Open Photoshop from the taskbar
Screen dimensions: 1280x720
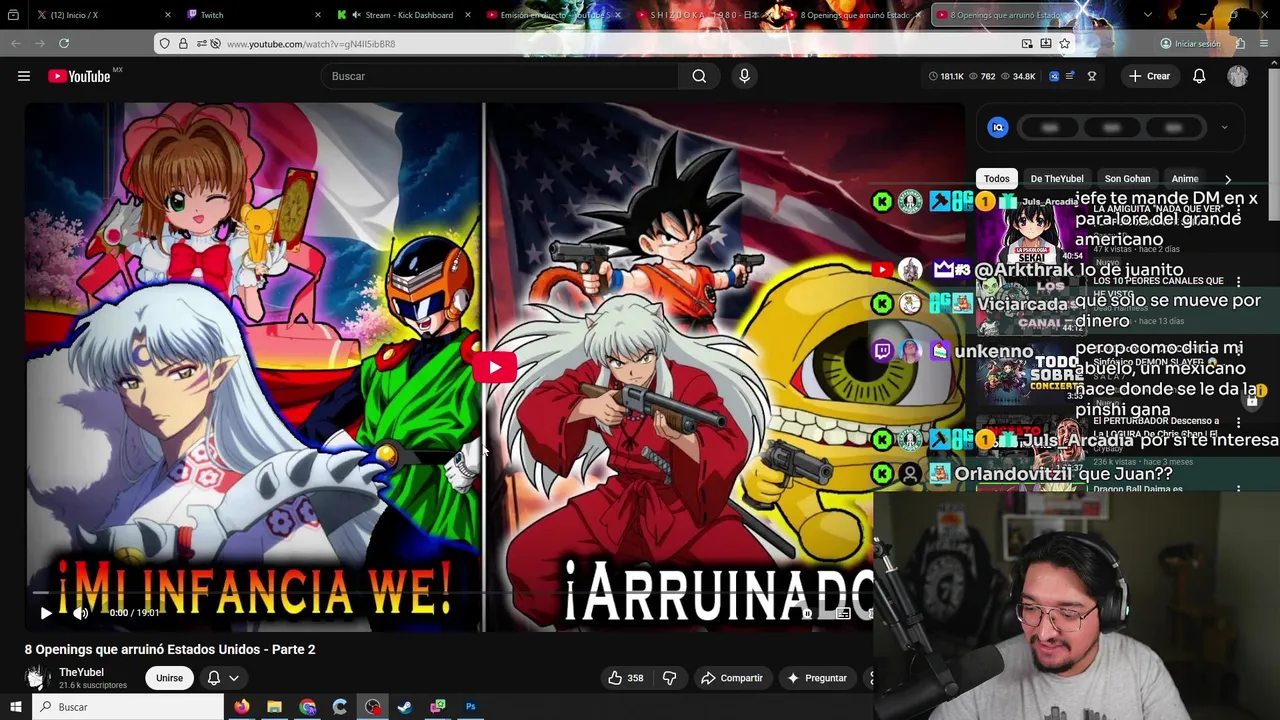click(x=470, y=707)
